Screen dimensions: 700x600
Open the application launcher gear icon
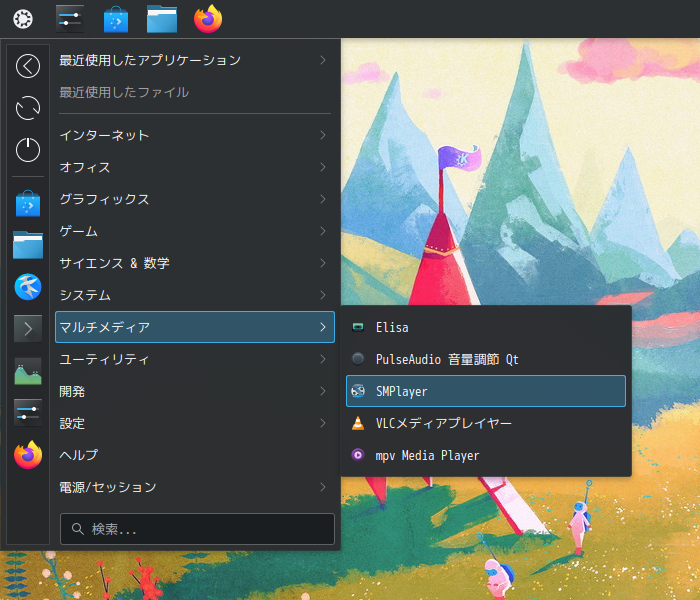pyautogui.click(x=23, y=19)
